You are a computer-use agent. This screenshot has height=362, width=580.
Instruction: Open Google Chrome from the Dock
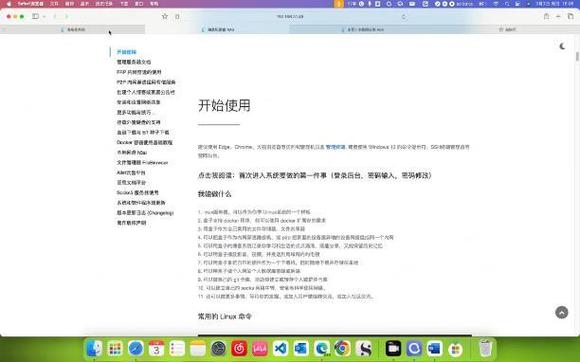point(343,348)
